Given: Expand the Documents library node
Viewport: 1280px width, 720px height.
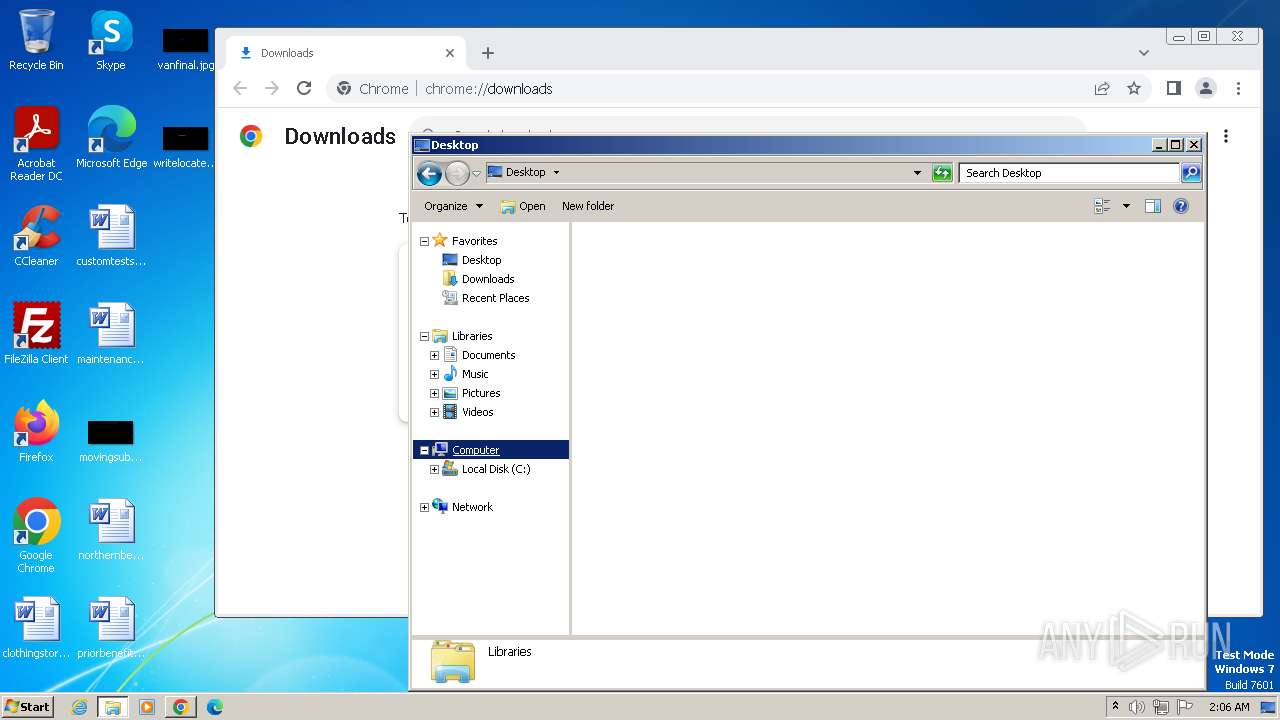Looking at the screenshot, I should coord(434,355).
